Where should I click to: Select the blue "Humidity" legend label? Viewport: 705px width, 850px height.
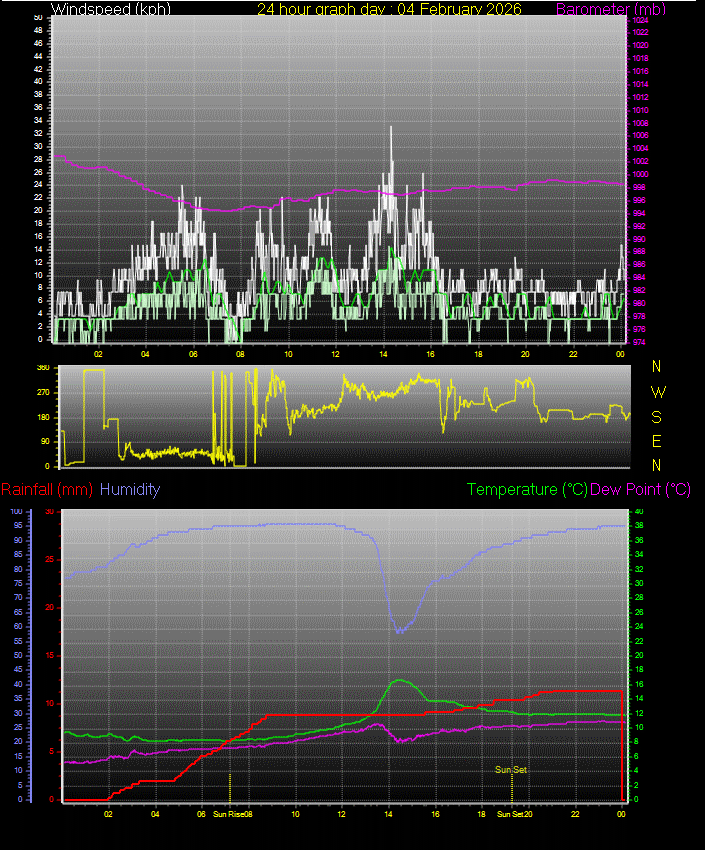point(130,490)
